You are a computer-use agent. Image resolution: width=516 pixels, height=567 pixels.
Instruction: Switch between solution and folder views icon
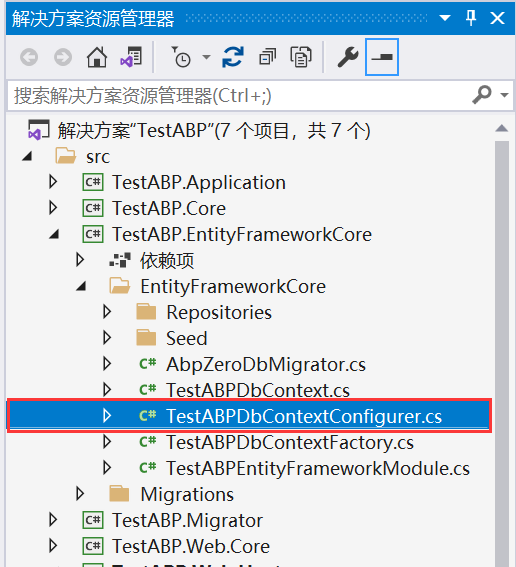(x=131, y=57)
